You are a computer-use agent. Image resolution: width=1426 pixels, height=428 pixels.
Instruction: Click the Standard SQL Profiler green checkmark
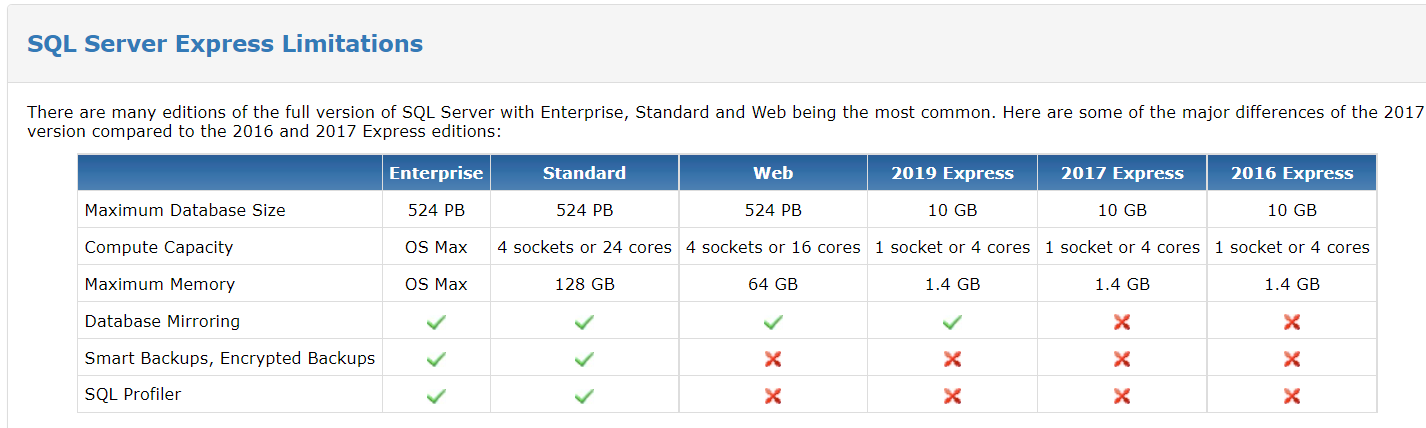584,396
